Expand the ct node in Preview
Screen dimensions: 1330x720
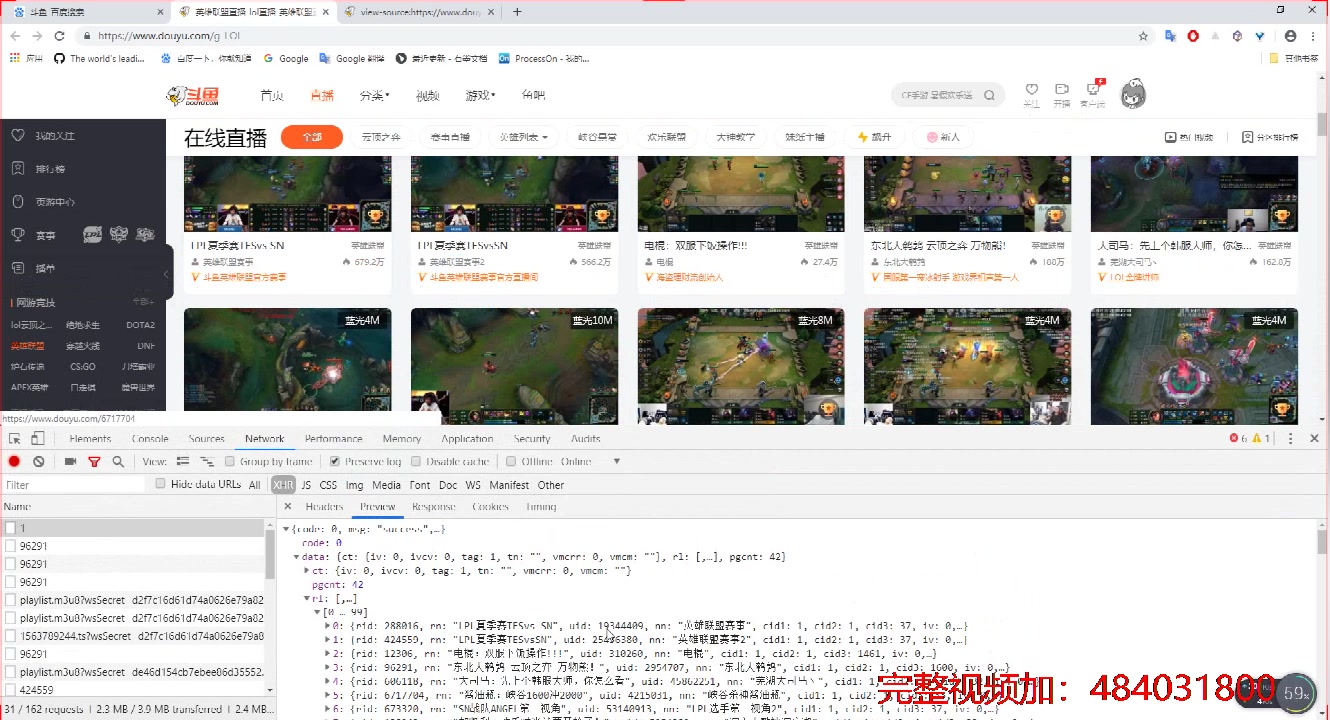point(306,570)
